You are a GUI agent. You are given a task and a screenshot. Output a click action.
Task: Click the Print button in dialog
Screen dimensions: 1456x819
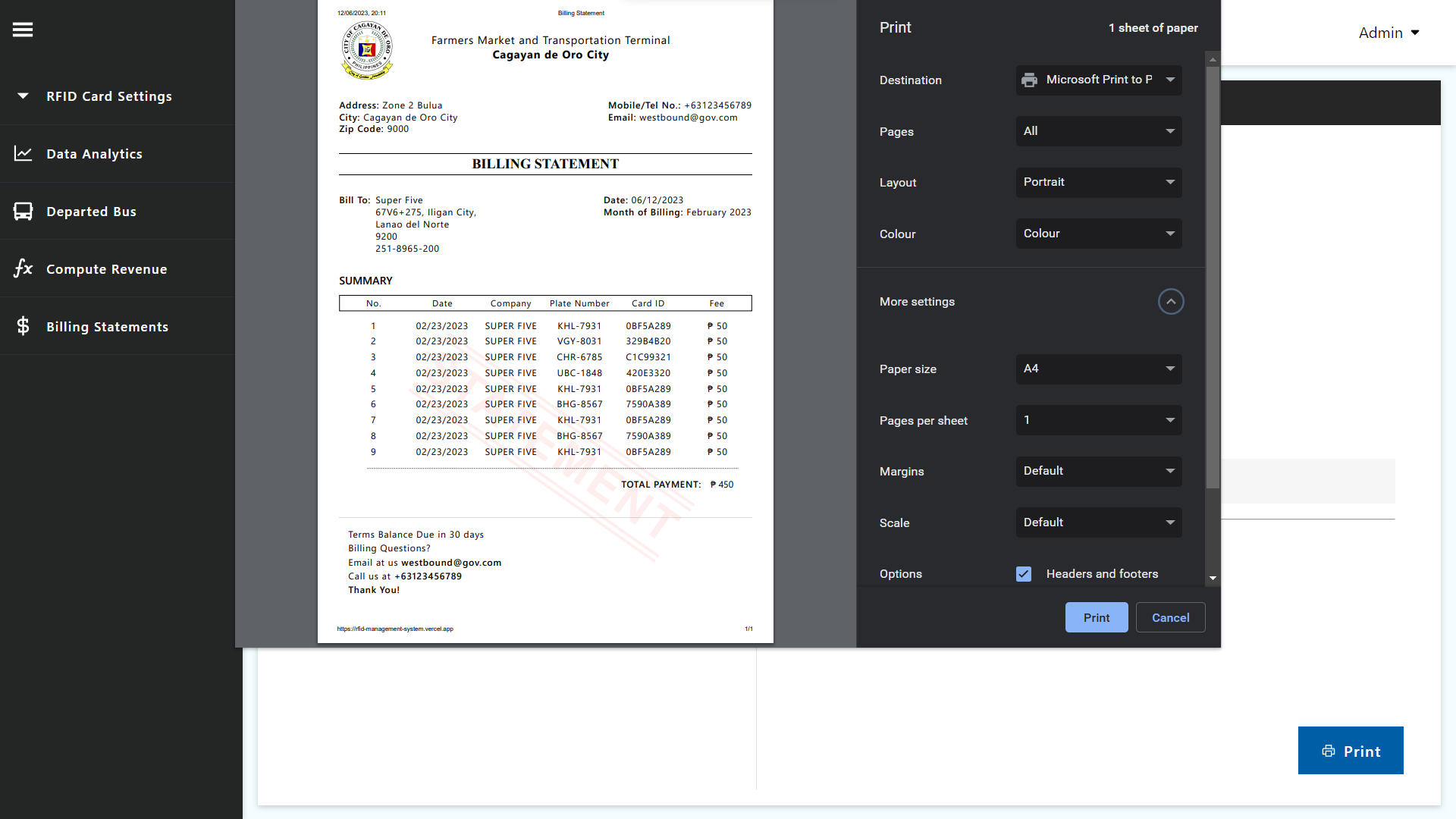[1096, 617]
